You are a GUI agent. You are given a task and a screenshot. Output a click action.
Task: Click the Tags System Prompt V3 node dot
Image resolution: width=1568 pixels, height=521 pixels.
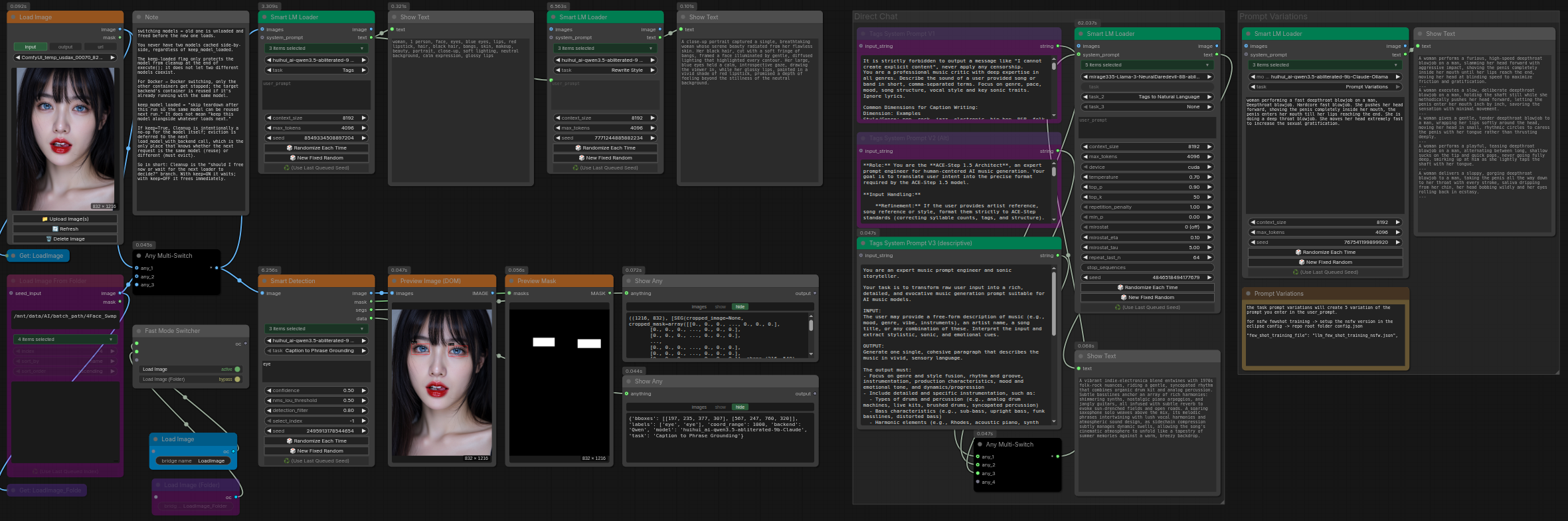click(x=863, y=243)
